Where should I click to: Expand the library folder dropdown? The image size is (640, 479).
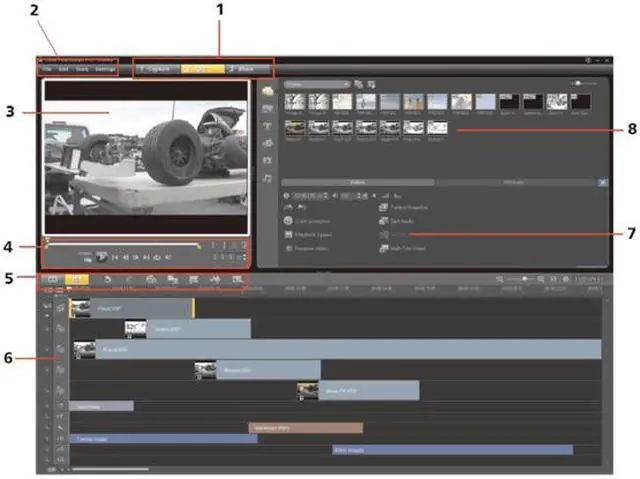click(x=317, y=84)
